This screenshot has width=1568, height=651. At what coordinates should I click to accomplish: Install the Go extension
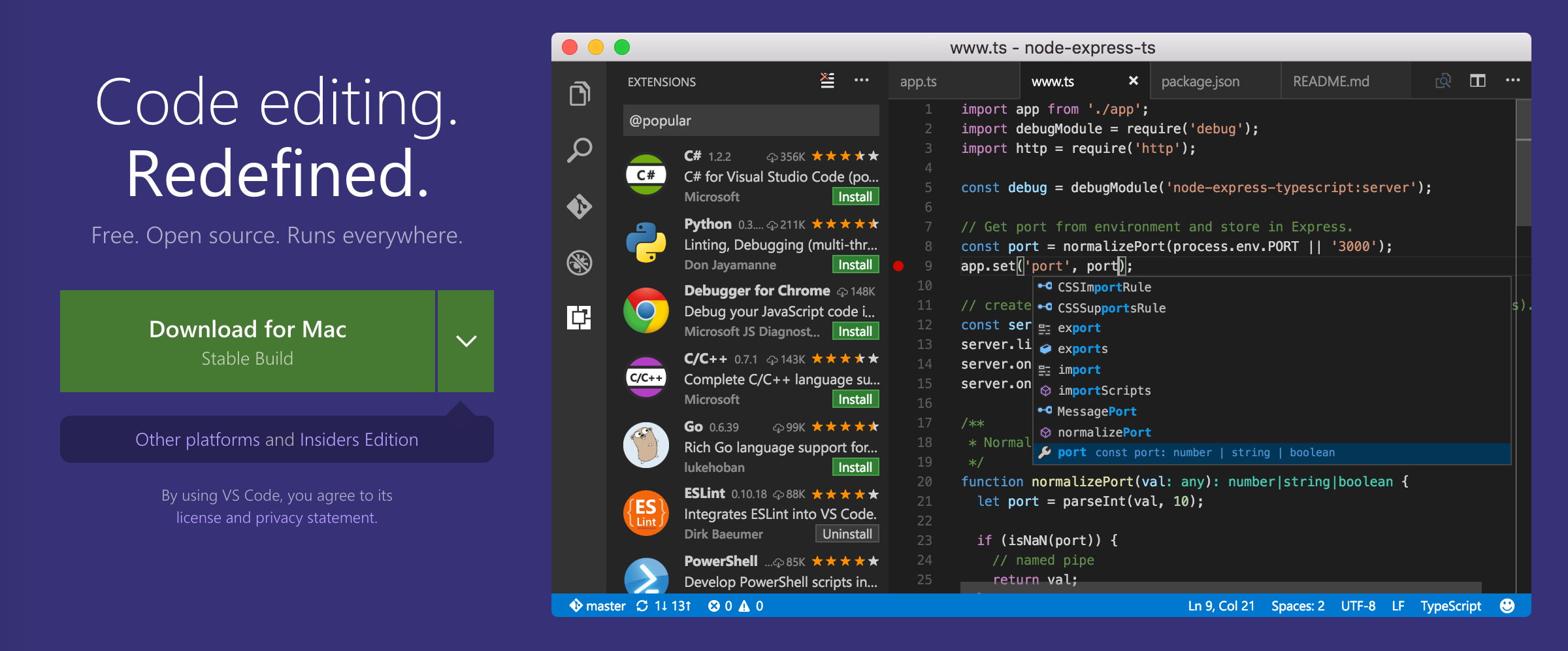(855, 467)
